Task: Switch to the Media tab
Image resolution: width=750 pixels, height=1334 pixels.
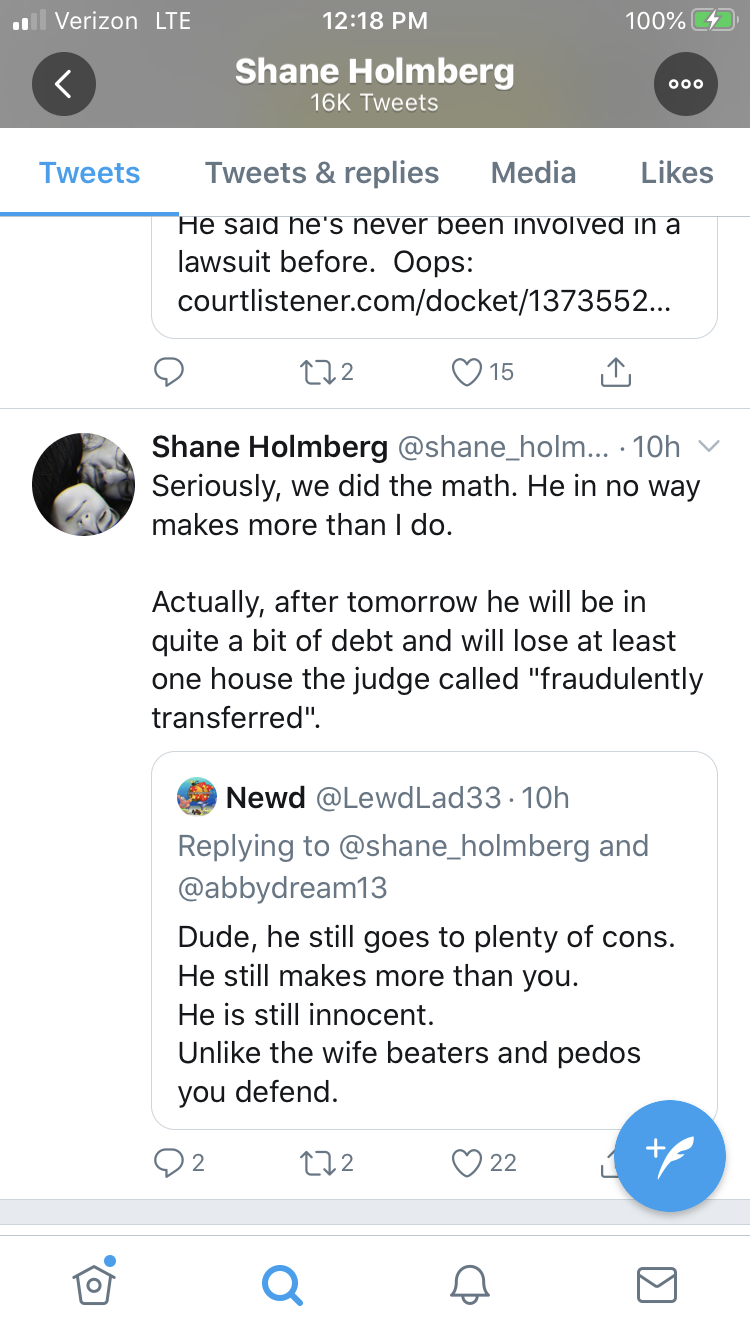Action: tap(533, 173)
